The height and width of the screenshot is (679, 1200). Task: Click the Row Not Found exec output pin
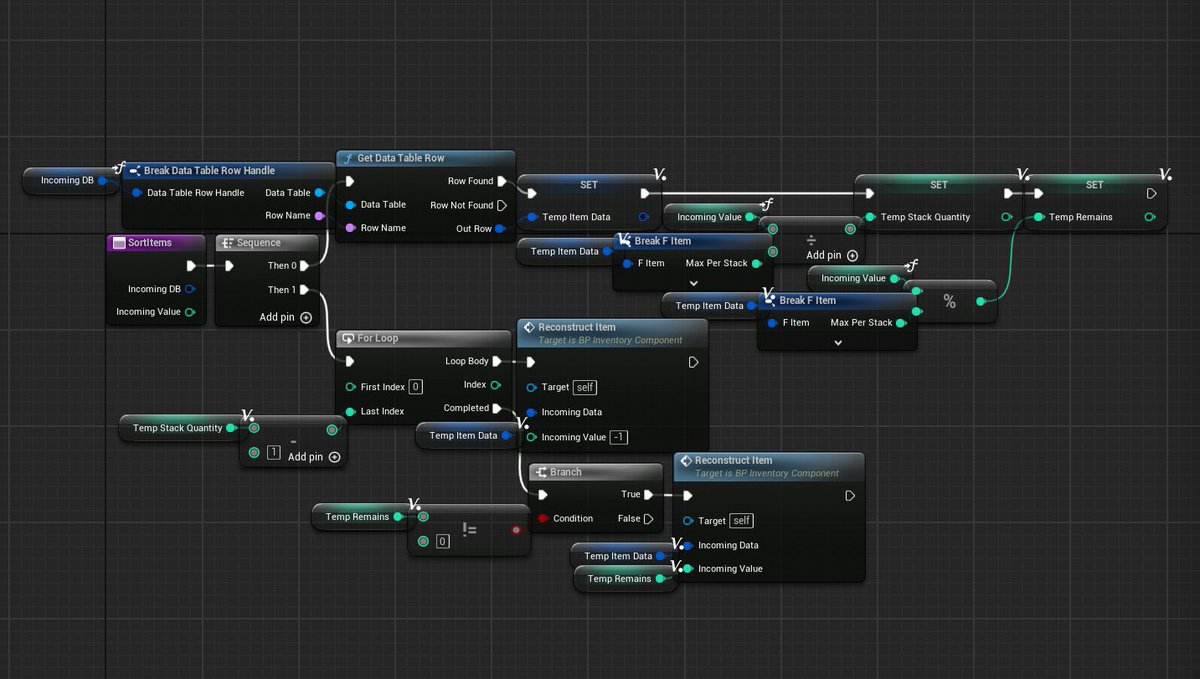(x=502, y=205)
